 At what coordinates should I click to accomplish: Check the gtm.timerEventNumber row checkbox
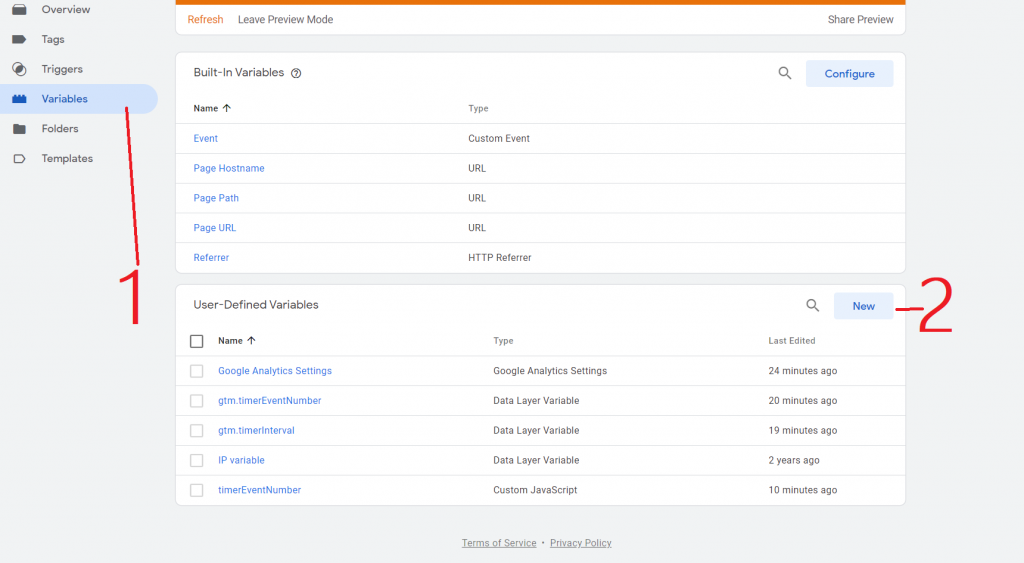pos(197,400)
